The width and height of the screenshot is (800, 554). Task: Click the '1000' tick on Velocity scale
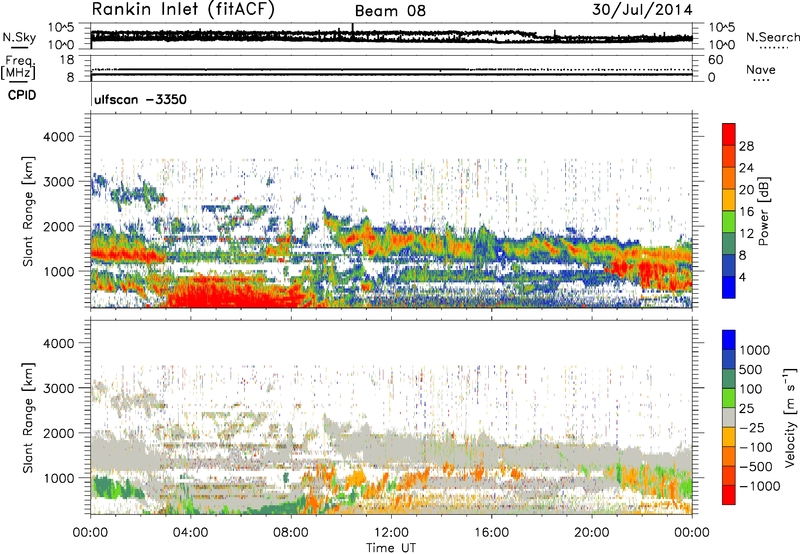pyautogui.click(x=755, y=350)
